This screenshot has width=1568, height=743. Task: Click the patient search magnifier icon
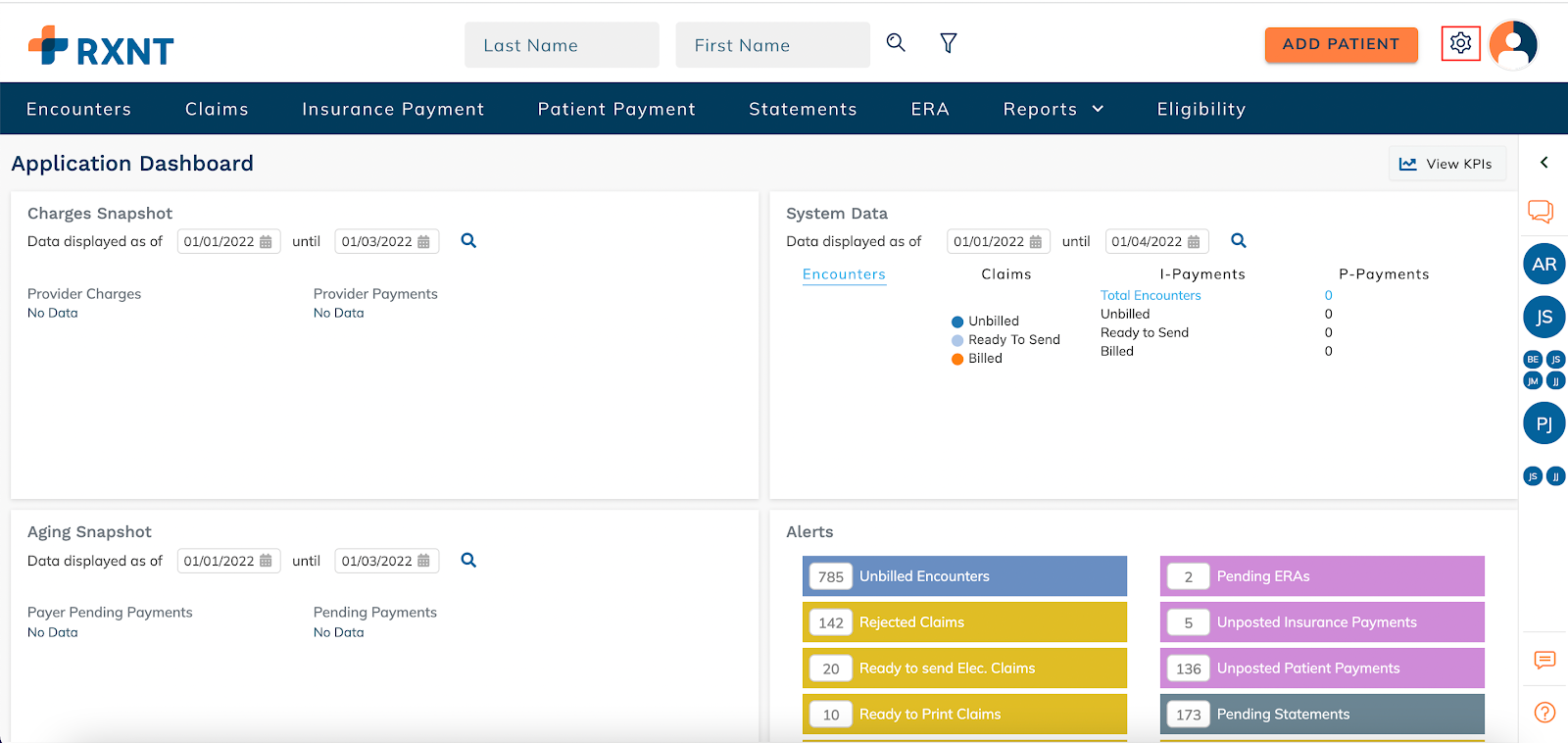point(896,43)
